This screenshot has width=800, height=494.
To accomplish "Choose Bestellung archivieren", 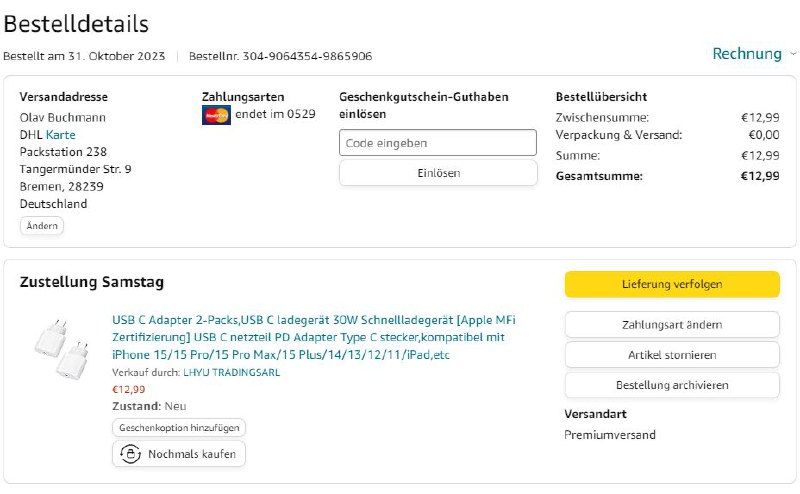I will 672,384.
